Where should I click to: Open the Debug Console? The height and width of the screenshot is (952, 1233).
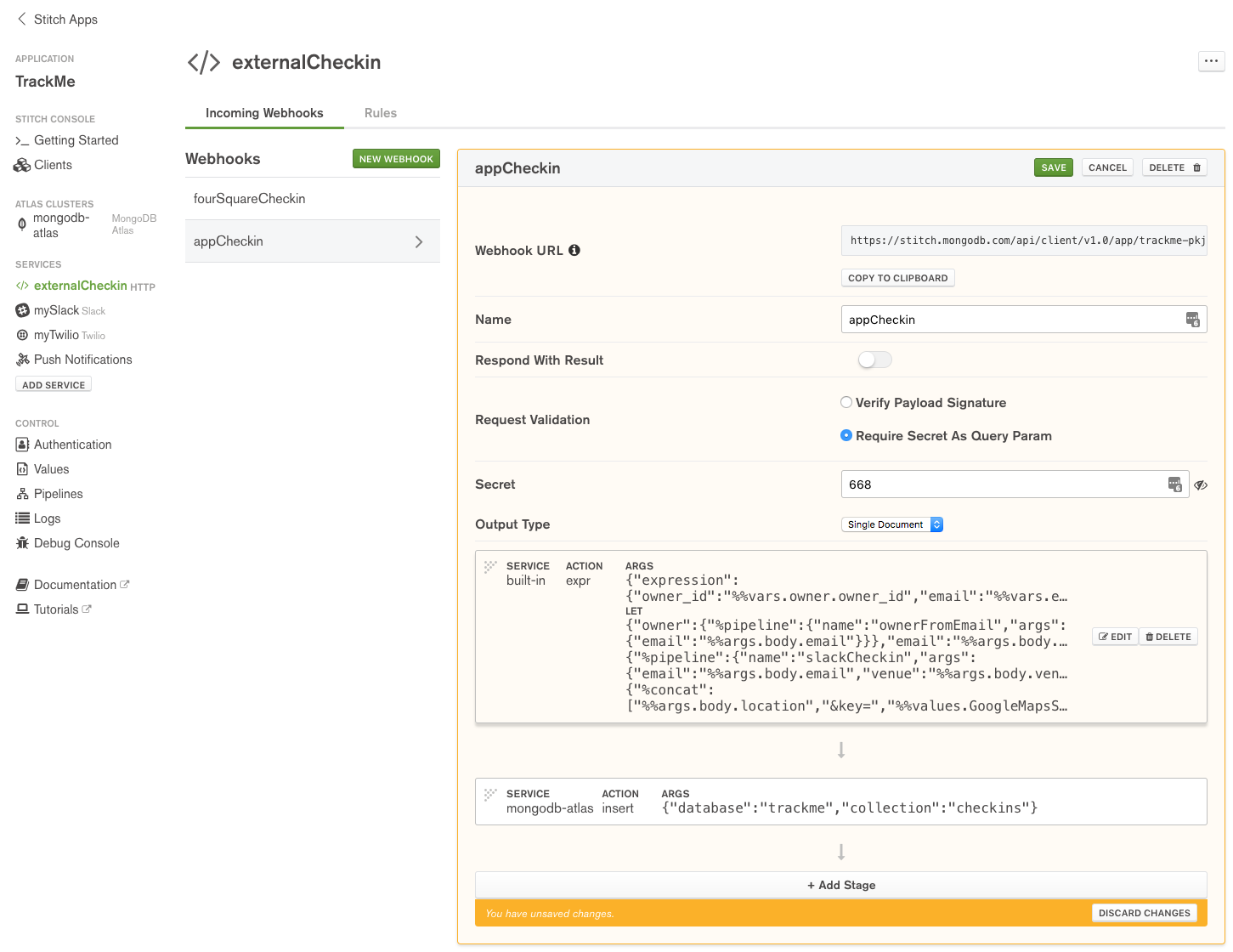[76, 543]
